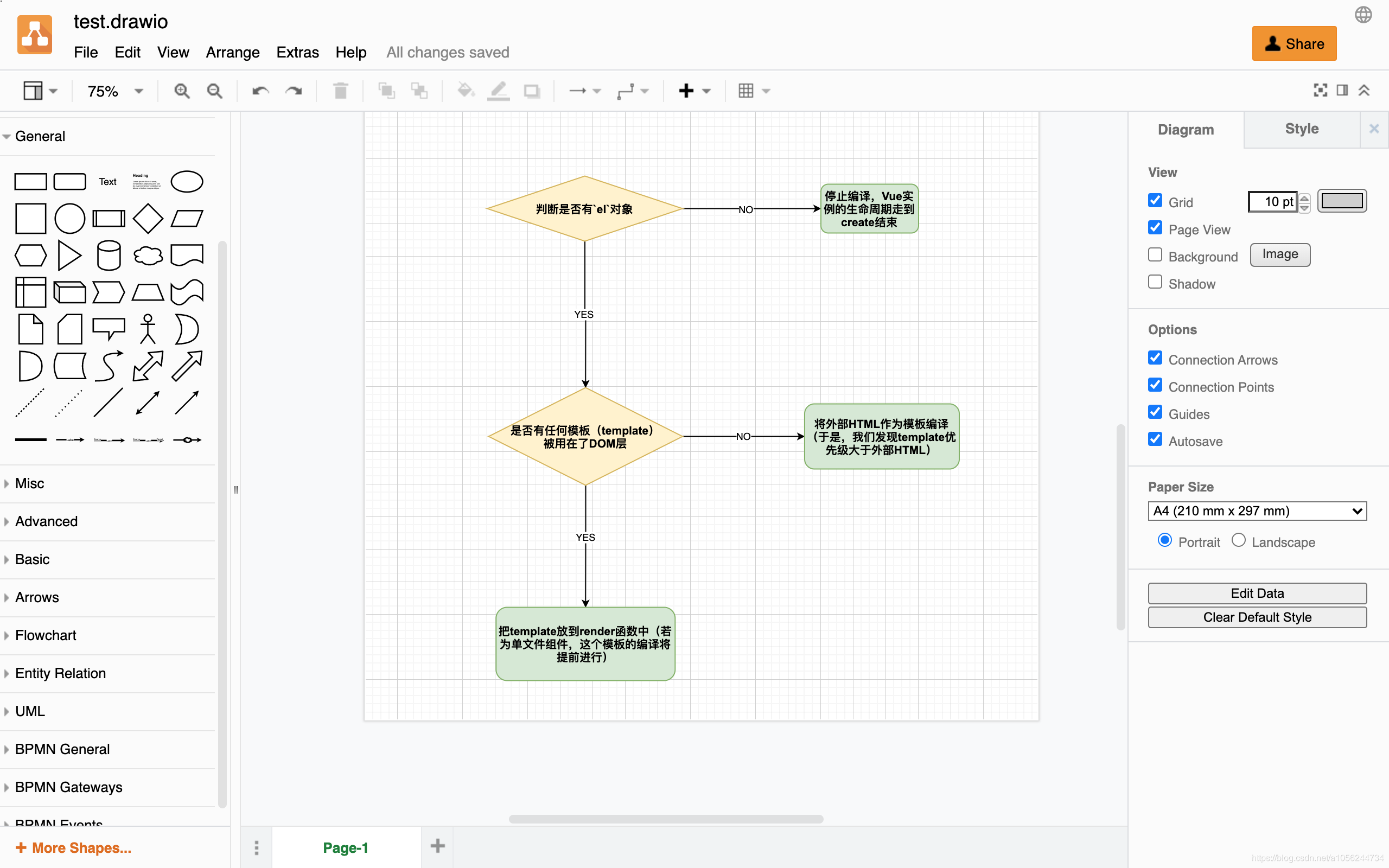The width and height of the screenshot is (1389, 868).
Task: Open the Table insert dropdown
Action: click(754, 91)
